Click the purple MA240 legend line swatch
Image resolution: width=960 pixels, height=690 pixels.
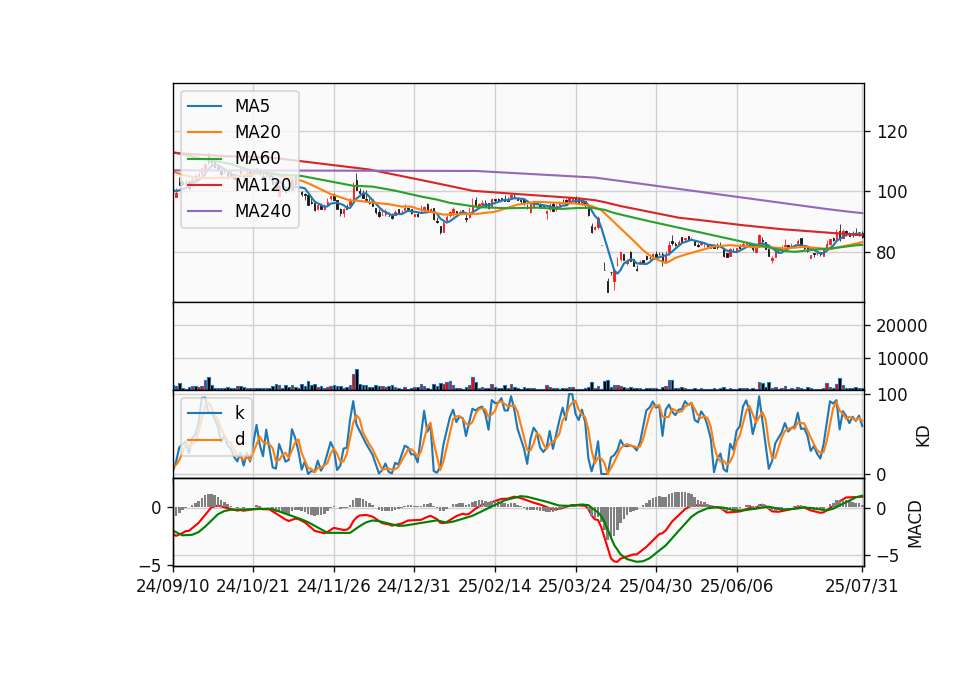[205, 211]
